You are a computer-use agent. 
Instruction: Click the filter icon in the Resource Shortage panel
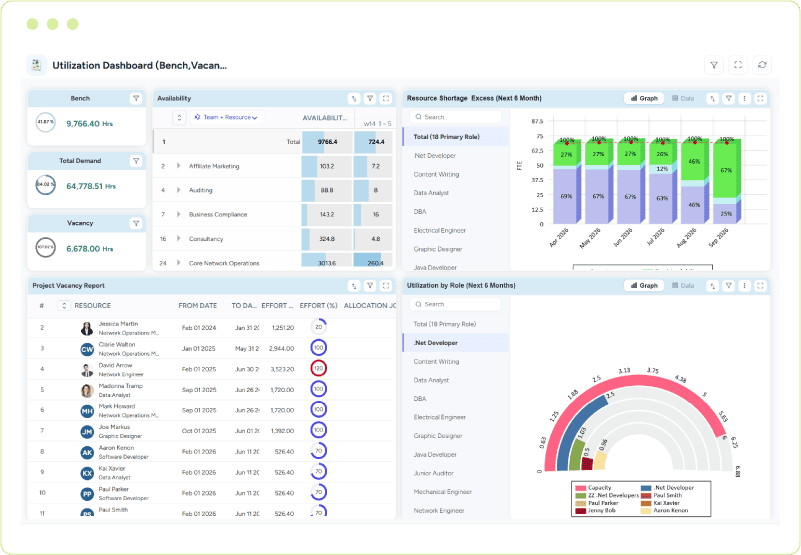coord(729,98)
